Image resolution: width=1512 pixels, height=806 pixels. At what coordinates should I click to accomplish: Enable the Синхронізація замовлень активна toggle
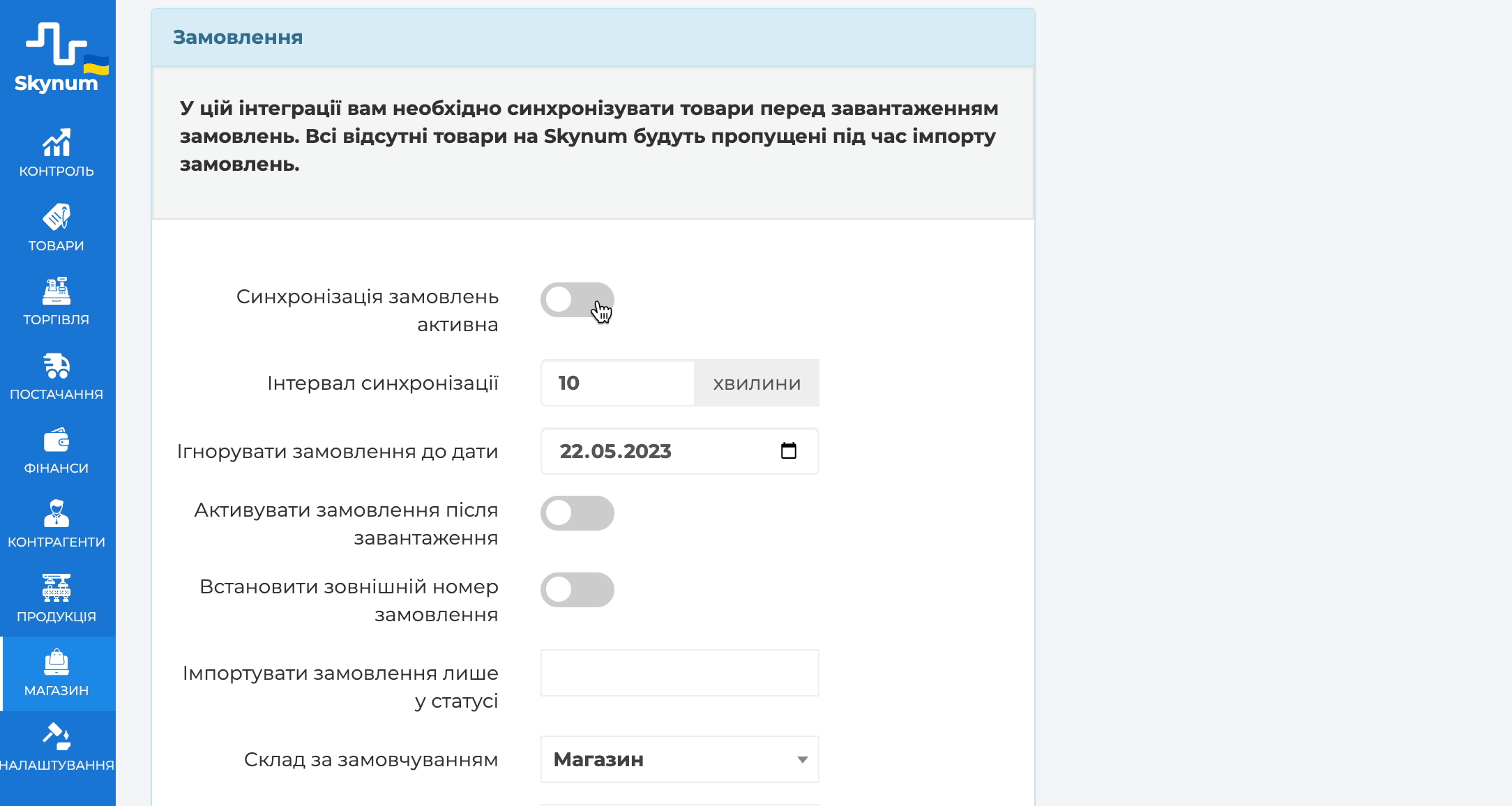point(577,300)
